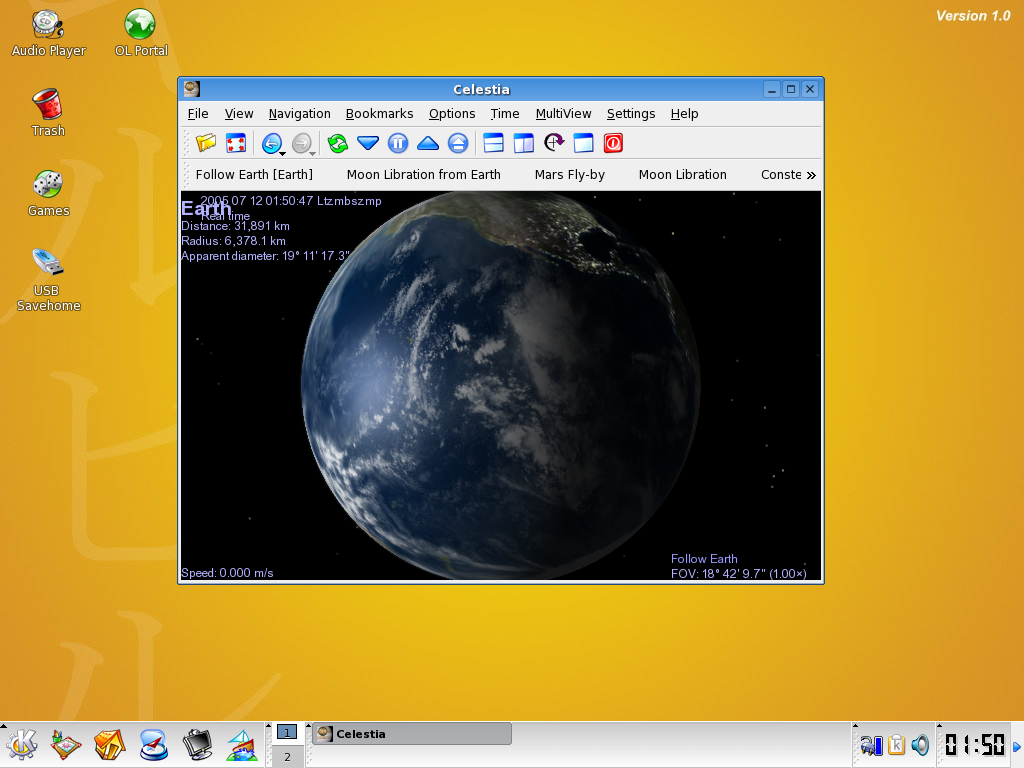Open the back-history dropdown arrow
The width and height of the screenshot is (1024, 768).
283,153
